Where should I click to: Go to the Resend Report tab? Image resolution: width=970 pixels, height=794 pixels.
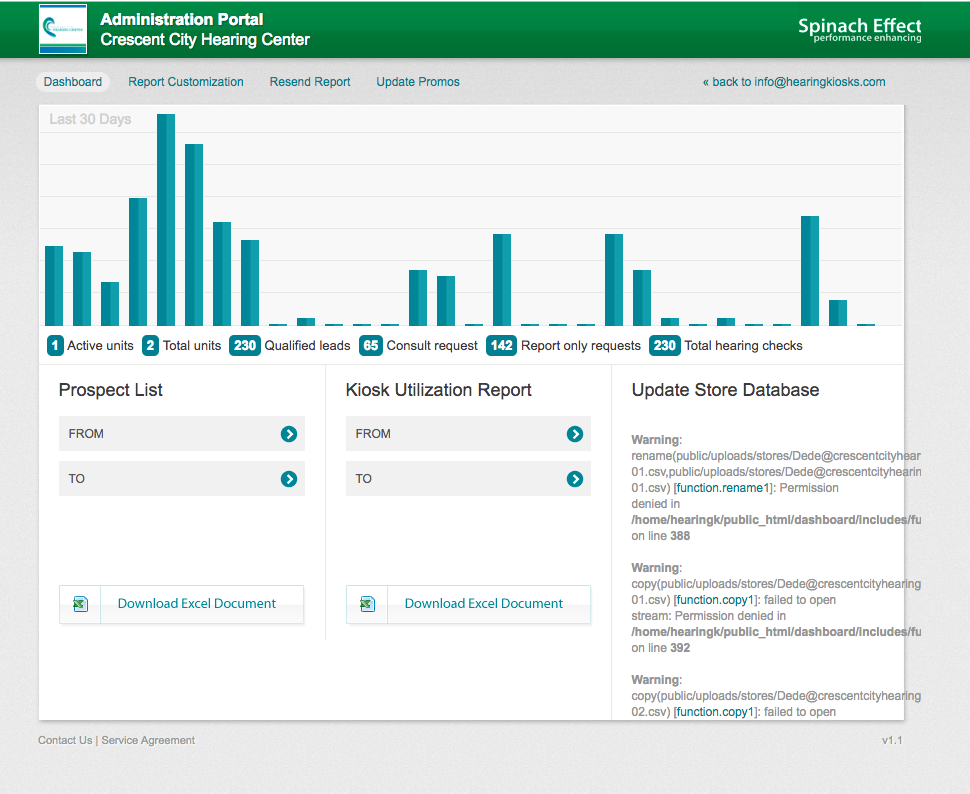pyautogui.click(x=310, y=82)
